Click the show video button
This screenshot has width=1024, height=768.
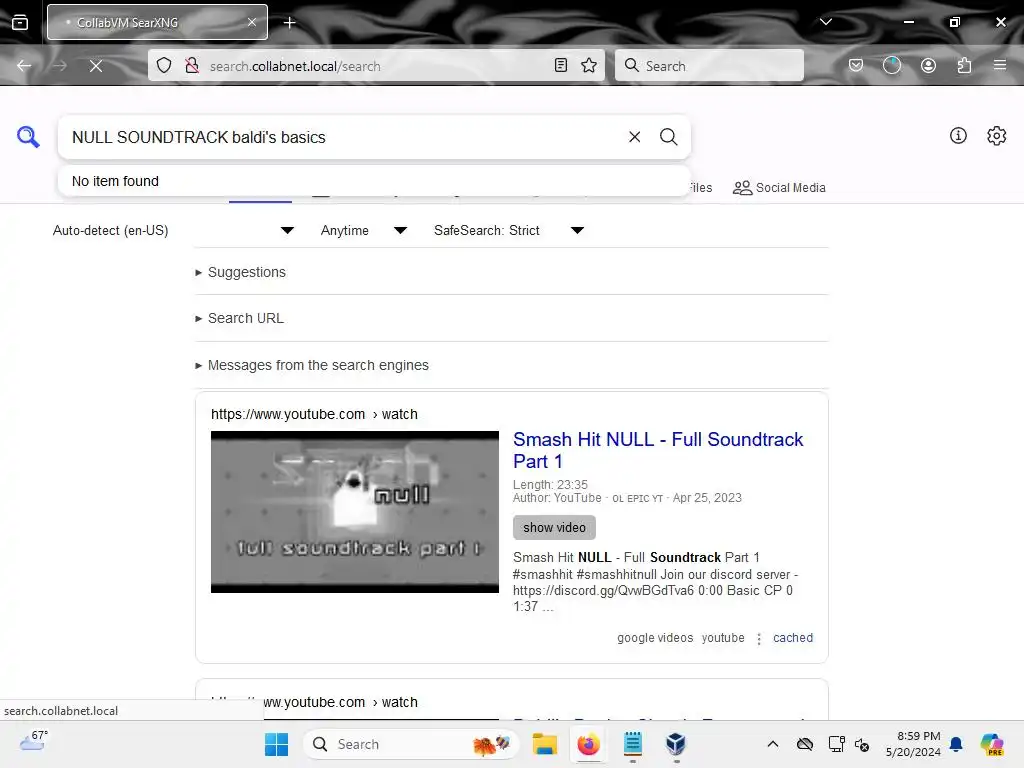point(554,528)
